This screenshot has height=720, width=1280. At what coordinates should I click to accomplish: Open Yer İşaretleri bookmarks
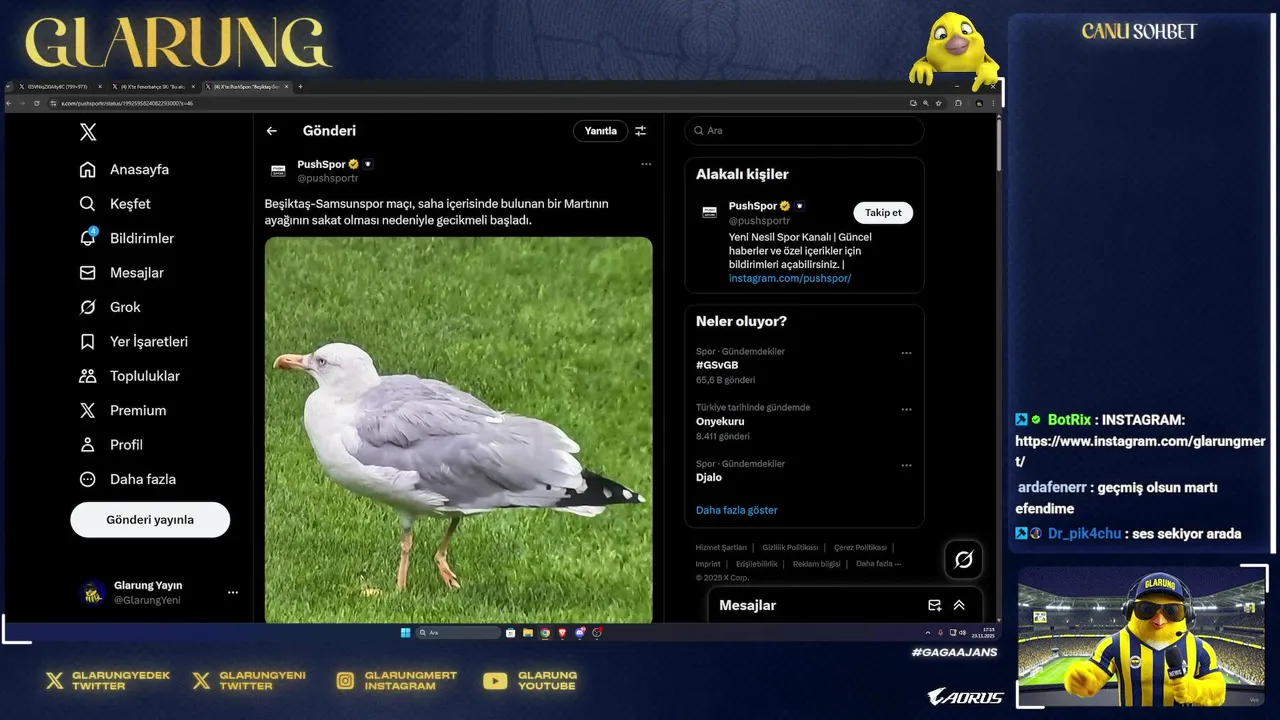click(x=133, y=342)
